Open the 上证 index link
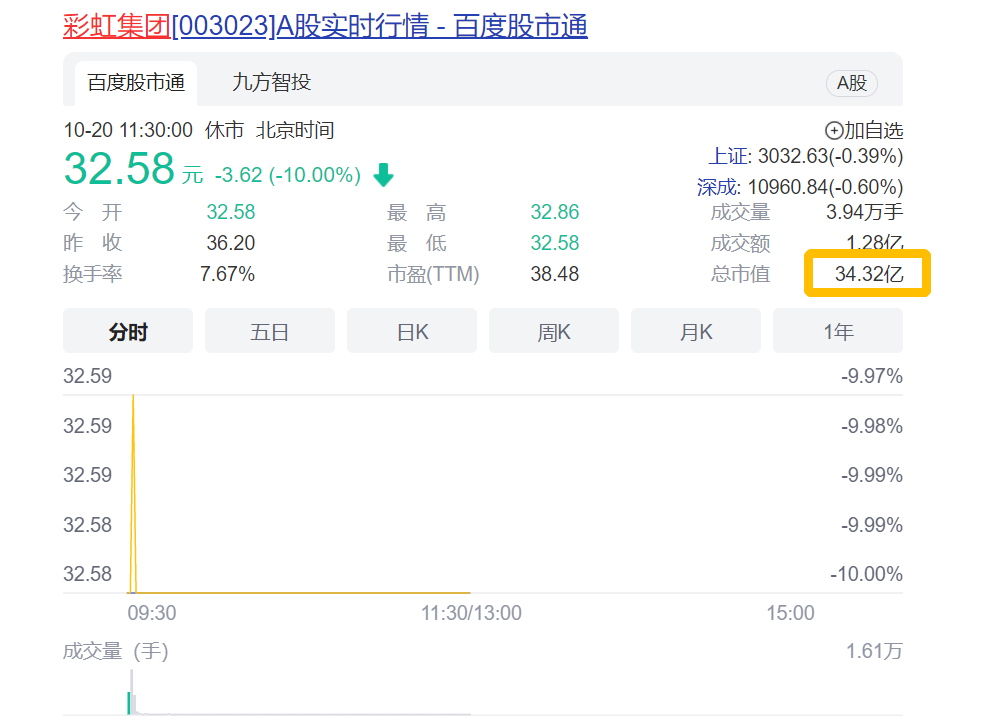The width and height of the screenshot is (987, 717). click(x=728, y=156)
